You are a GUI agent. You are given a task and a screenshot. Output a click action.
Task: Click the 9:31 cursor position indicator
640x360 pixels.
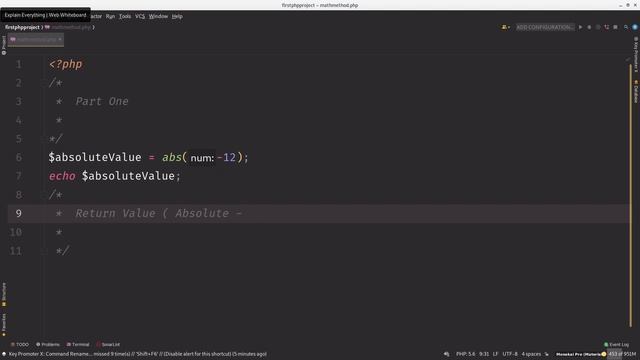[x=484, y=354]
